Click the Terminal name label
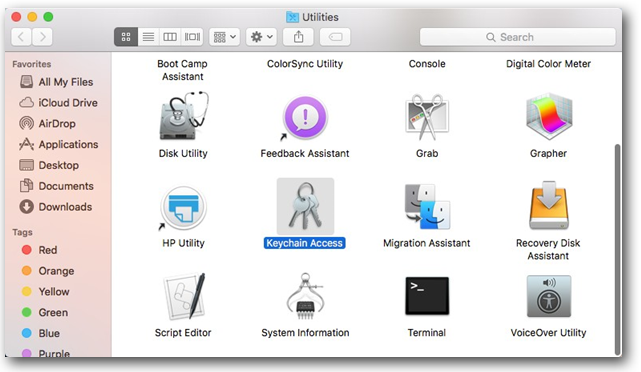 pyautogui.click(x=427, y=333)
